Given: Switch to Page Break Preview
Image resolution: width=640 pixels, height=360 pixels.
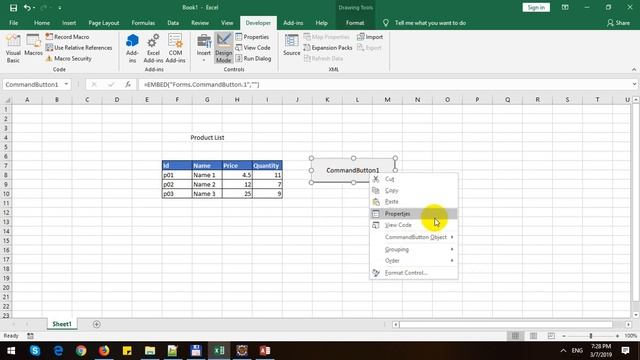Looking at the screenshot, I should [551, 336].
